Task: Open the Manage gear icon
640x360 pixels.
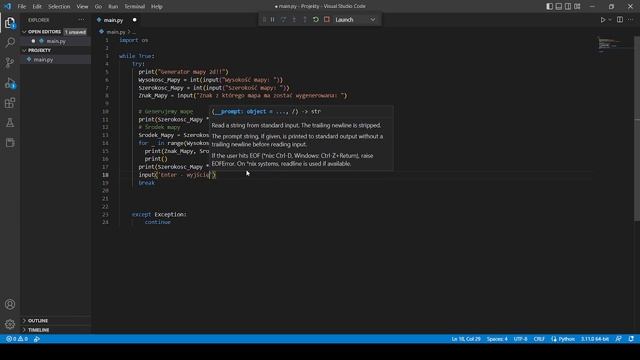Action: click(x=10, y=324)
